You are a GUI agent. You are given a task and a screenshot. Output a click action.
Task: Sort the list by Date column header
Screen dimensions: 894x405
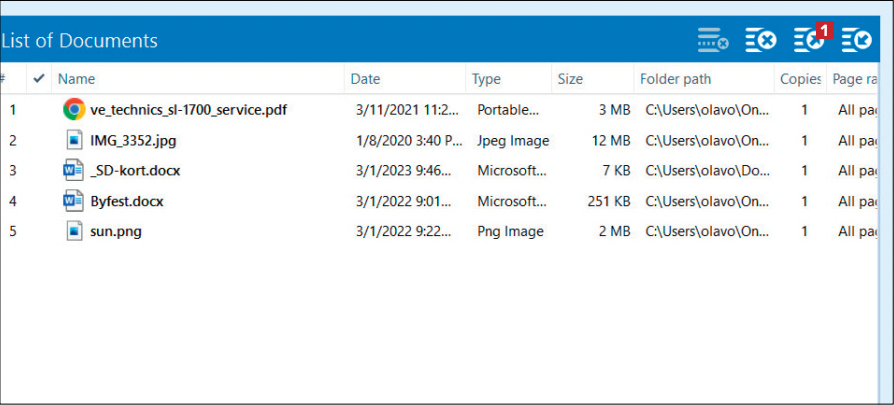(x=365, y=79)
